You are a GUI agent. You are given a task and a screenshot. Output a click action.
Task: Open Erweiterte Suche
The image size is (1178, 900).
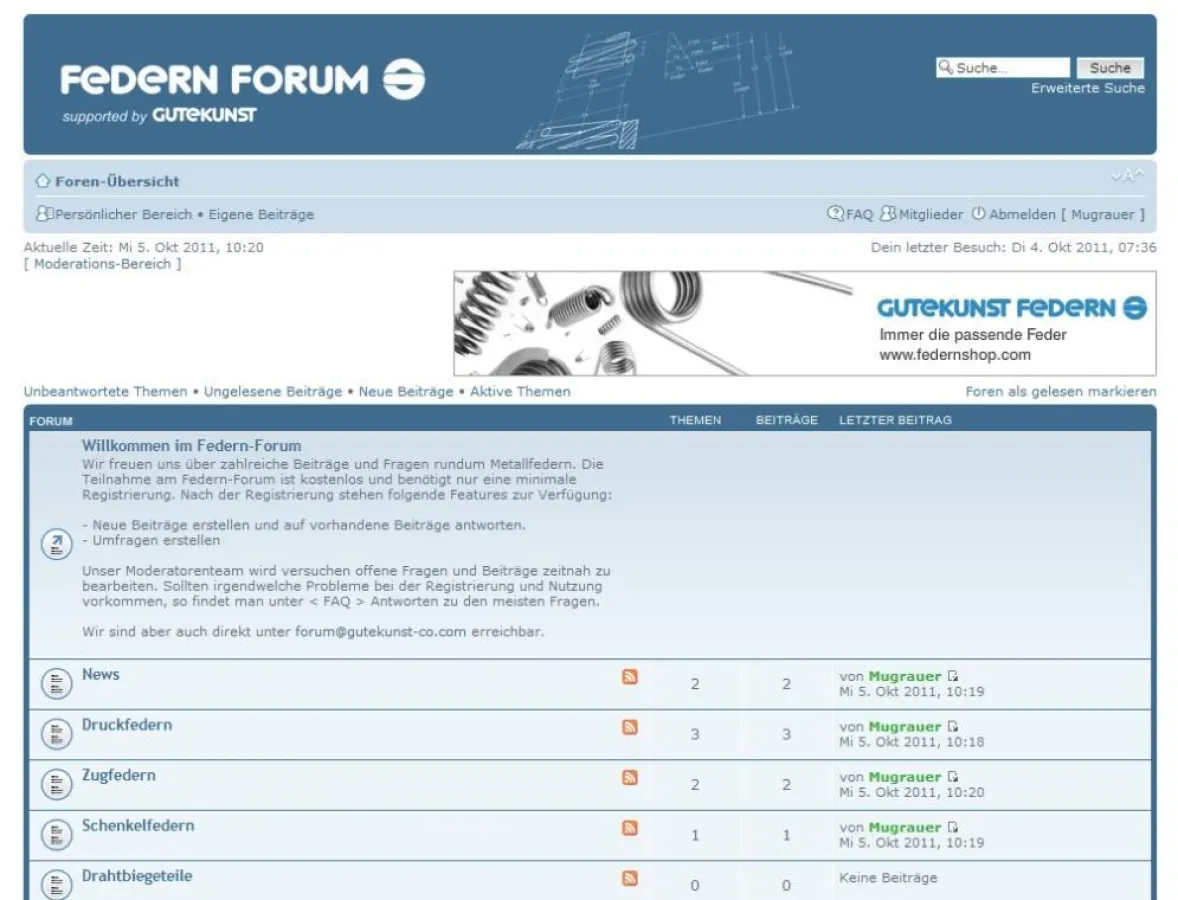(1089, 88)
